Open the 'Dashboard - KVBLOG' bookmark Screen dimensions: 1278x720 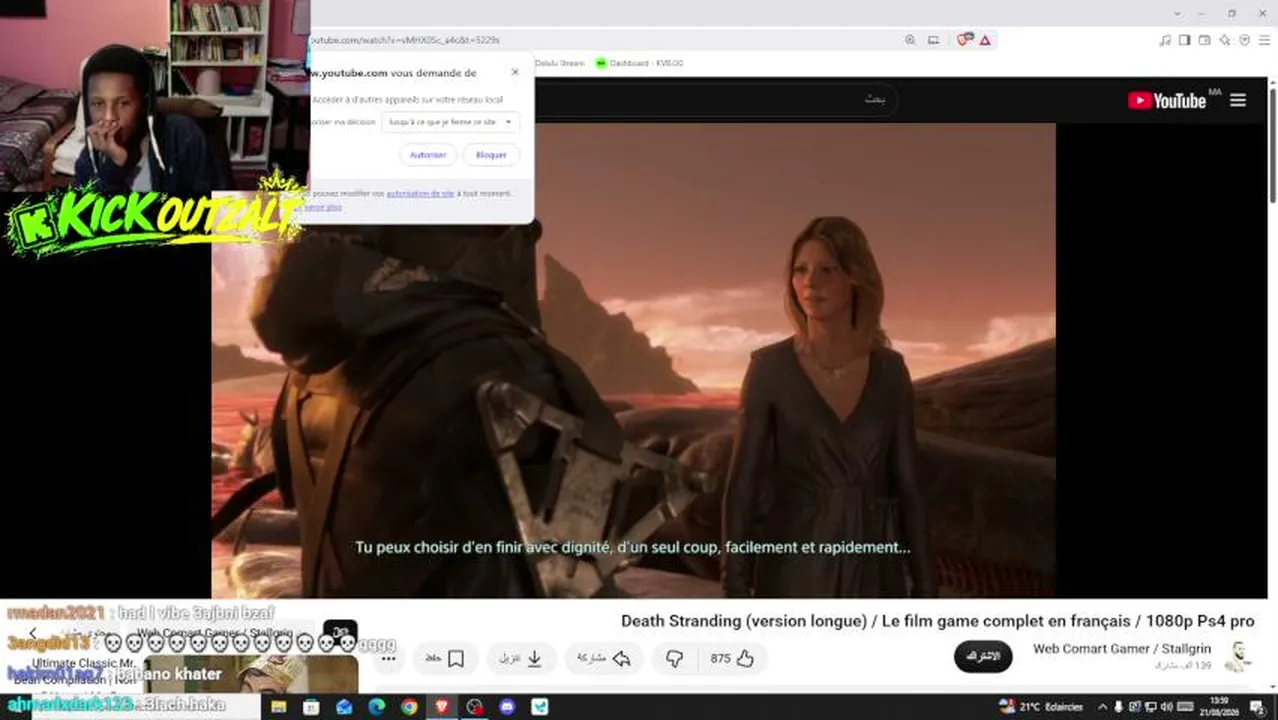(640, 63)
